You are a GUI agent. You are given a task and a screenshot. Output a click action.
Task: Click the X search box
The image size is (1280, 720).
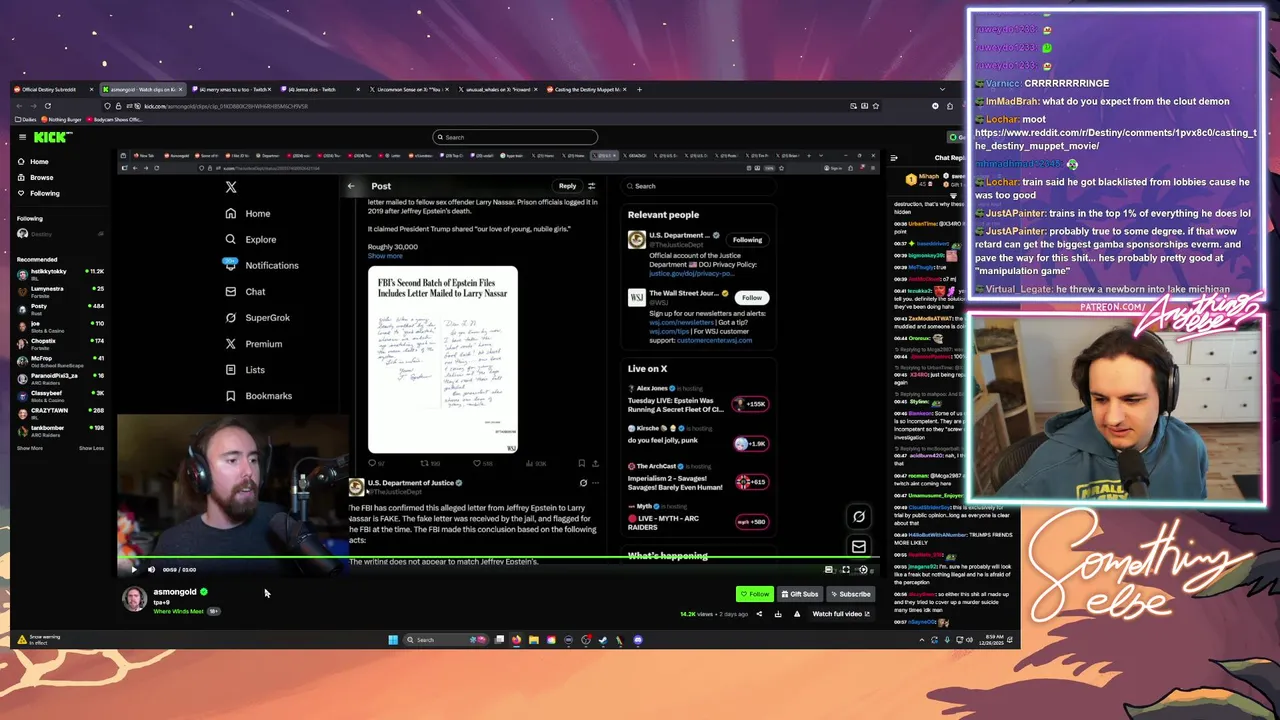tap(700, 186)
